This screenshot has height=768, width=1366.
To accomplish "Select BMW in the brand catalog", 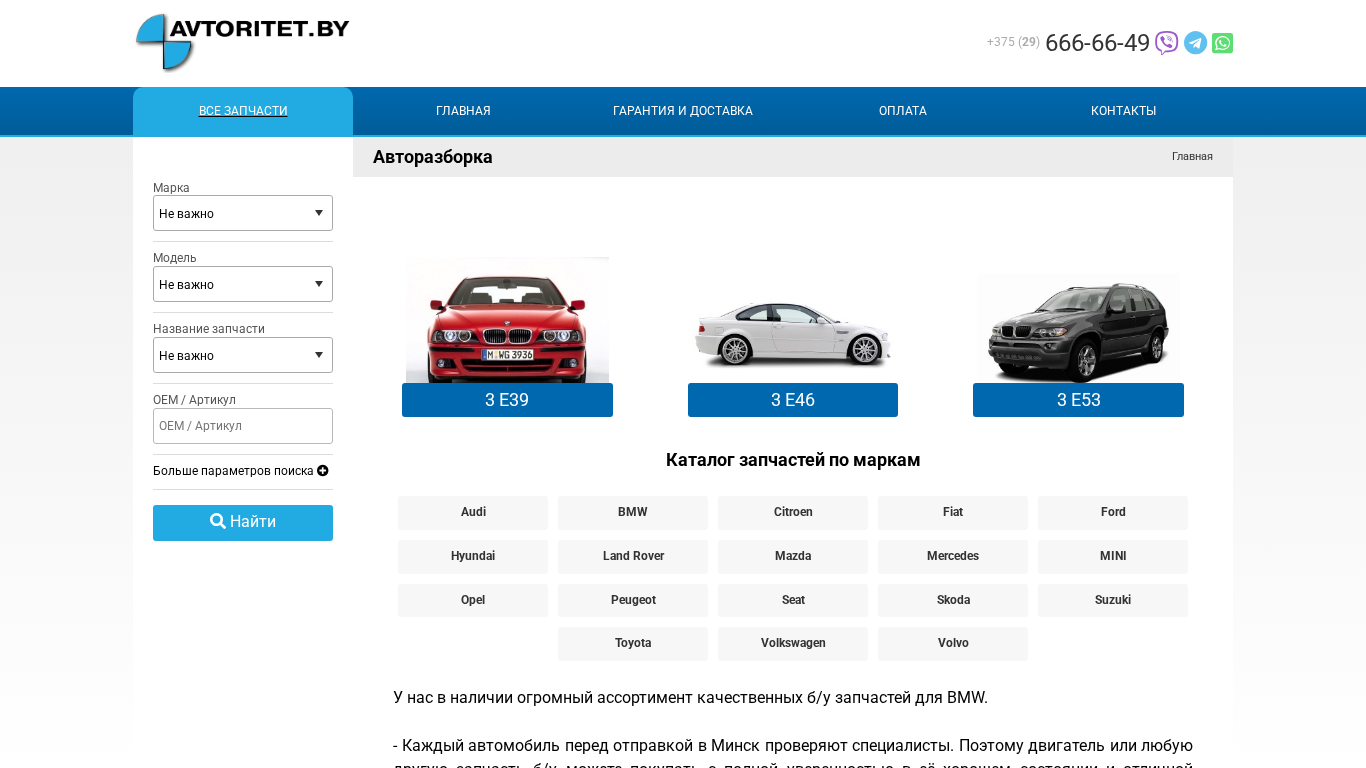I will pyautogui.click(x=633, y=513).
